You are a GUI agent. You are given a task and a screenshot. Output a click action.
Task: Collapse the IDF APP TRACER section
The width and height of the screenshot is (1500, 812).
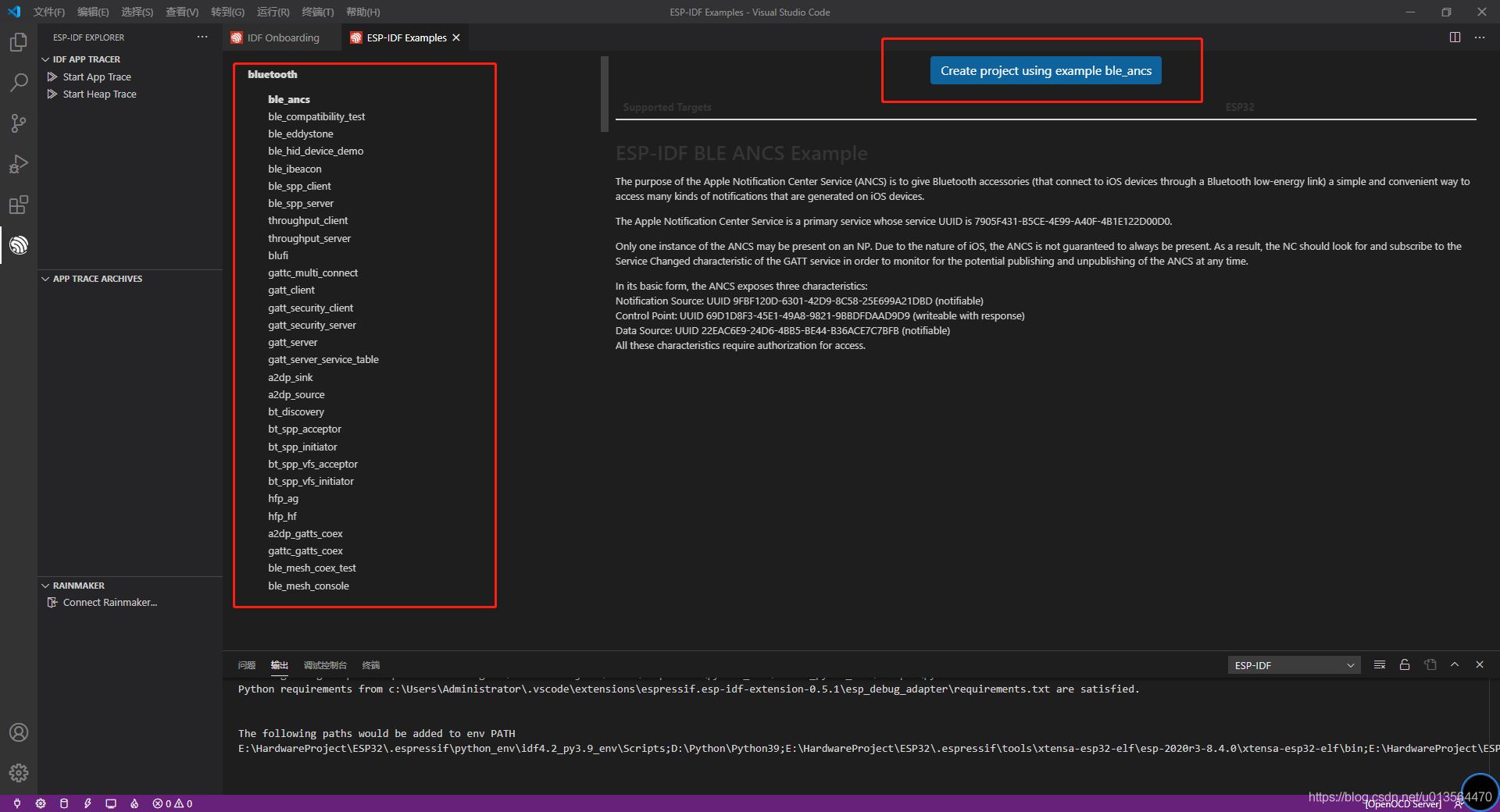click(x=45, y=59)
